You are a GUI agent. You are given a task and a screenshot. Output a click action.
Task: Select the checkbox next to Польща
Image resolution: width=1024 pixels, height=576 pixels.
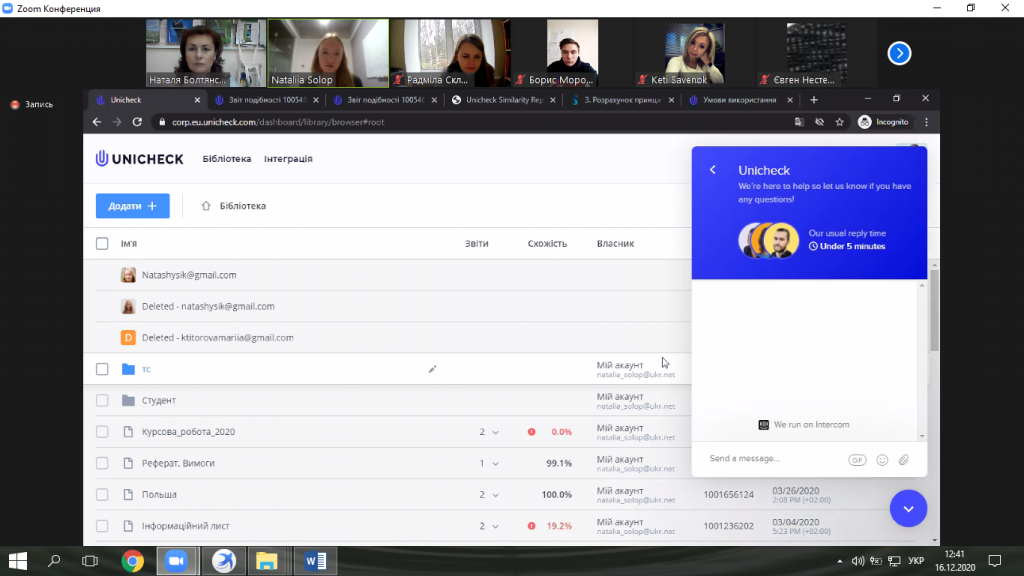point(102,495)
